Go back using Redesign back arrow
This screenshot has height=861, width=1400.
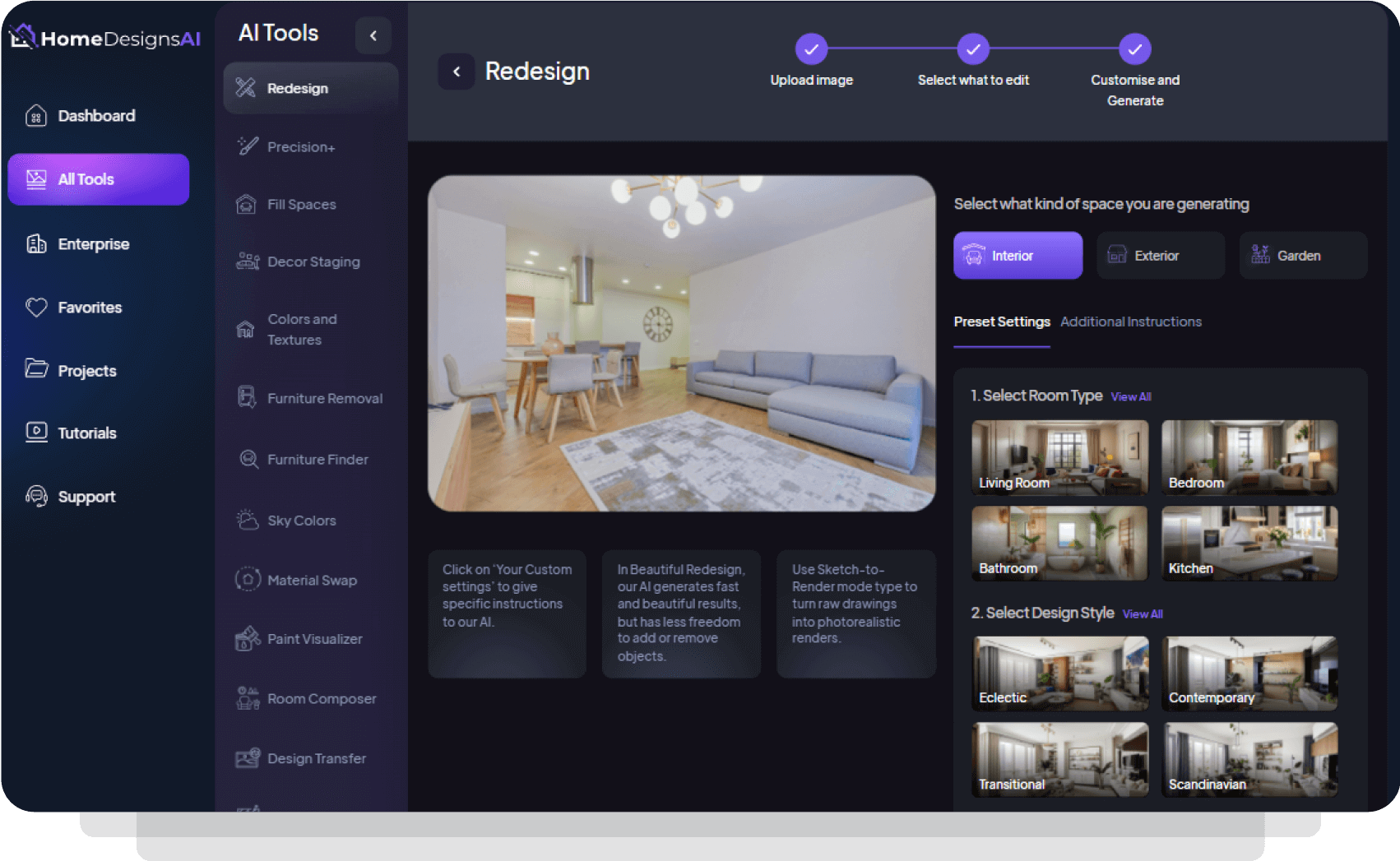coord(457,72)
